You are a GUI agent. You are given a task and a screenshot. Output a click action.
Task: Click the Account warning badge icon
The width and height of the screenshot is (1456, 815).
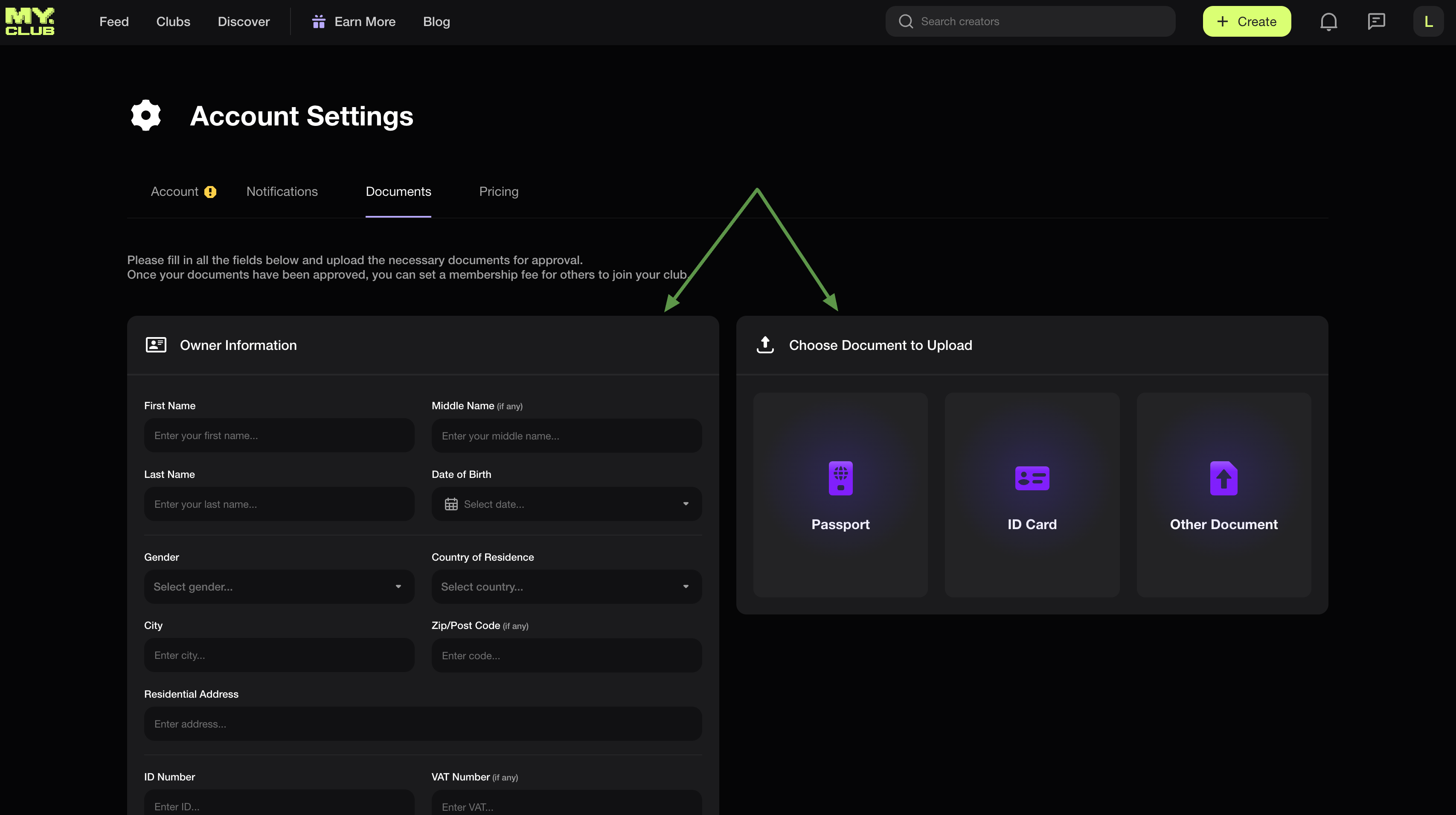click(210, 192)
